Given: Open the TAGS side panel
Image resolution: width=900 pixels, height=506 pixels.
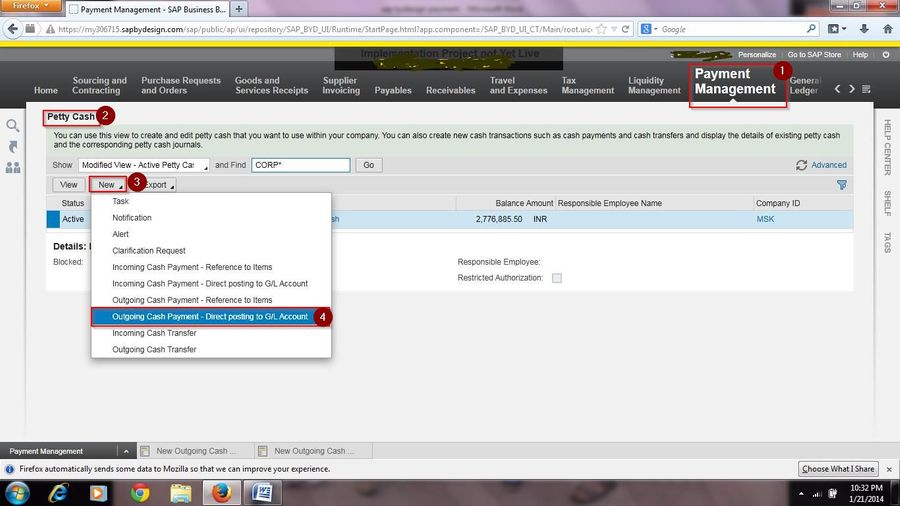Looking at the screenshot, I should (887, 243).
